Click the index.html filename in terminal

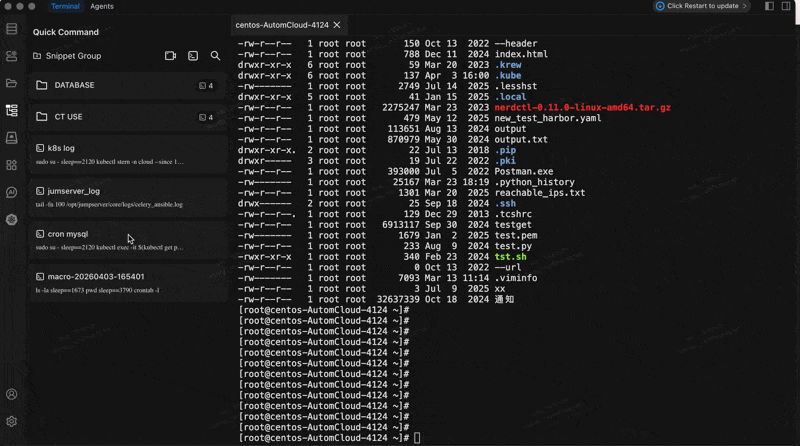[x=521, y=54]
